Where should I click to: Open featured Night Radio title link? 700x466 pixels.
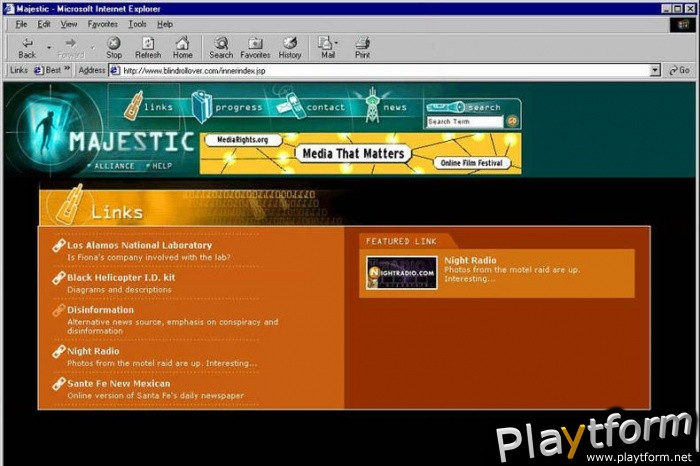tap(470, 260)
